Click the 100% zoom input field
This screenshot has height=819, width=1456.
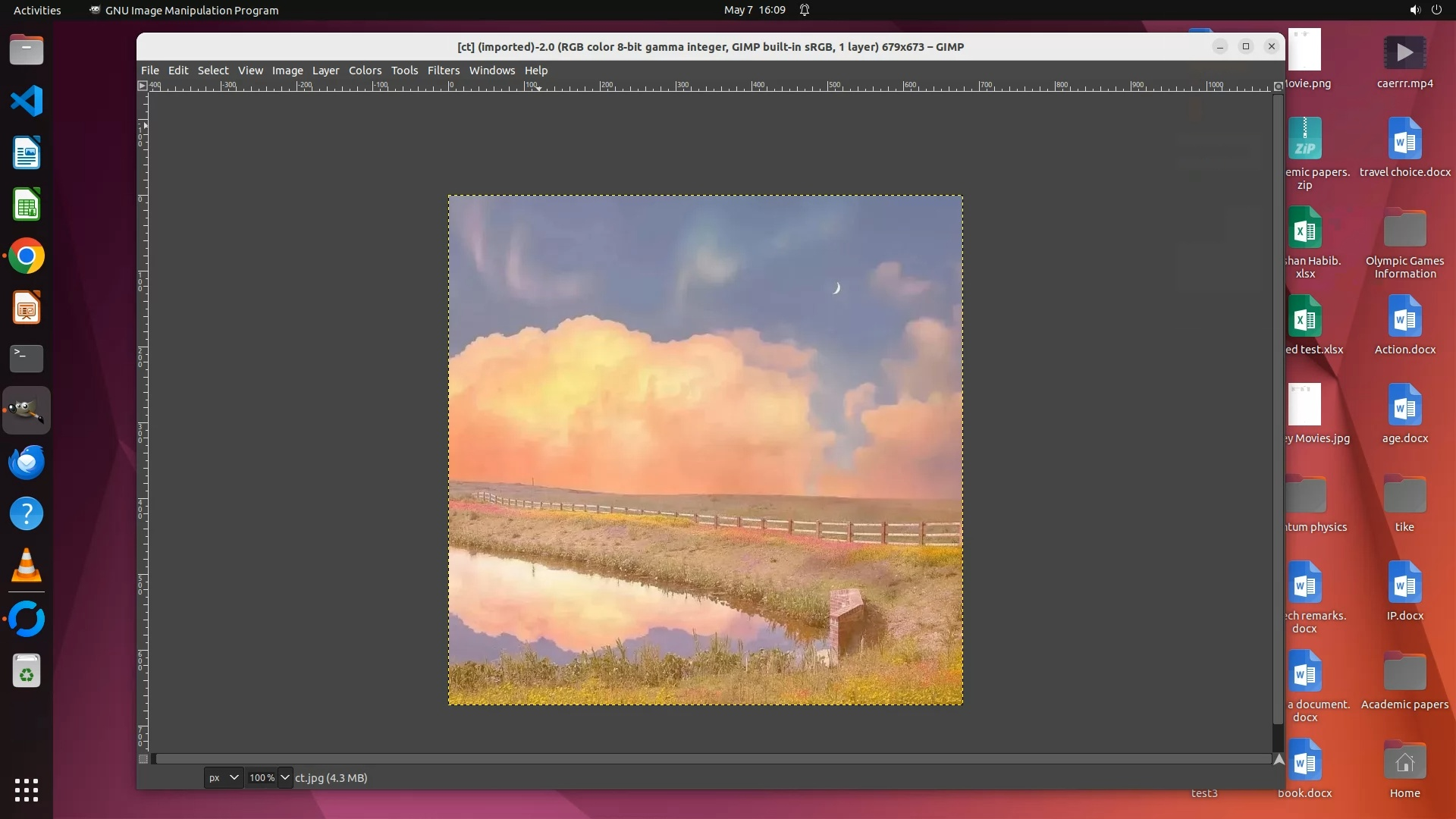[x=262, y=778]
